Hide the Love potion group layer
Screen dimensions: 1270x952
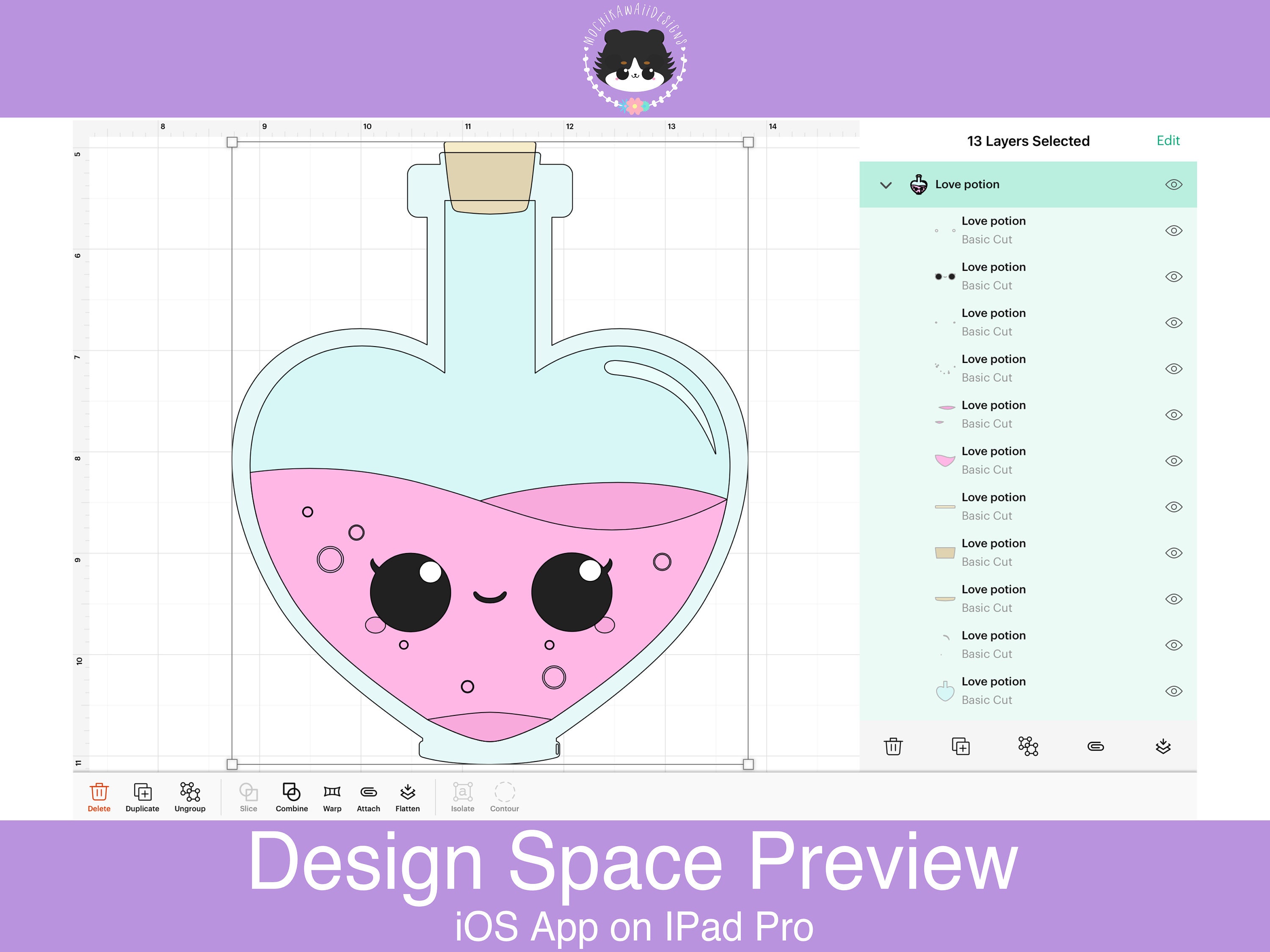pos(1173,184)
